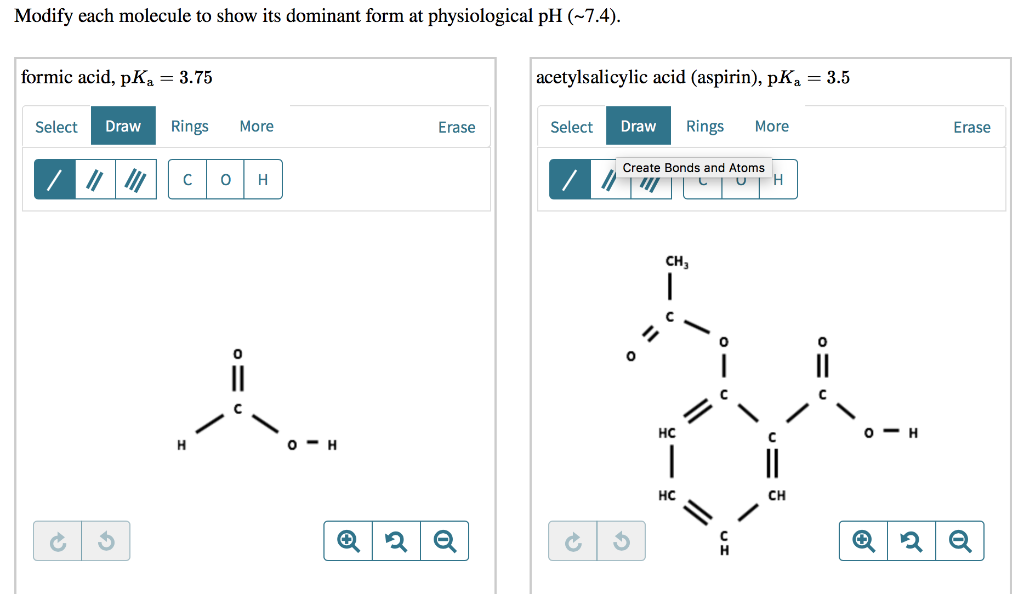
Task: Click the zoom out icon under aspirin
Action: point(960,540)
